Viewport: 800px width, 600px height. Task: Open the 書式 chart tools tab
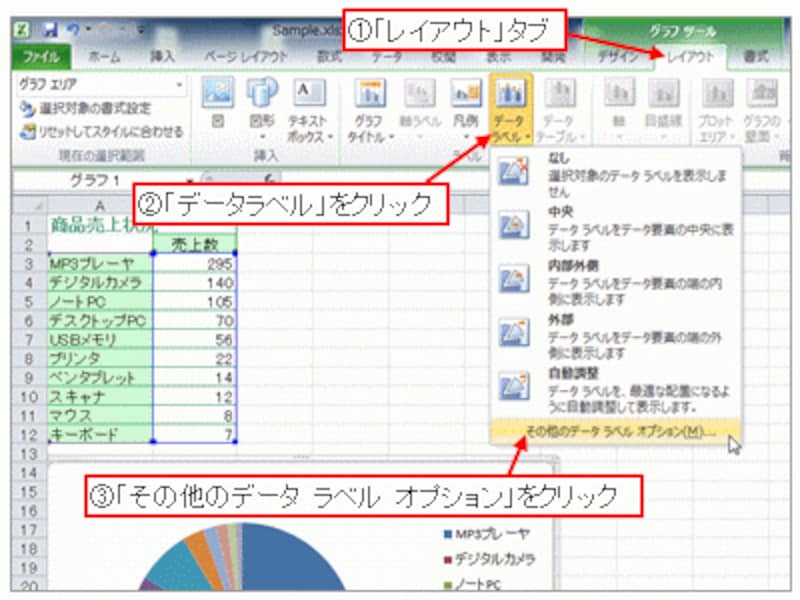tap(756, 57)
